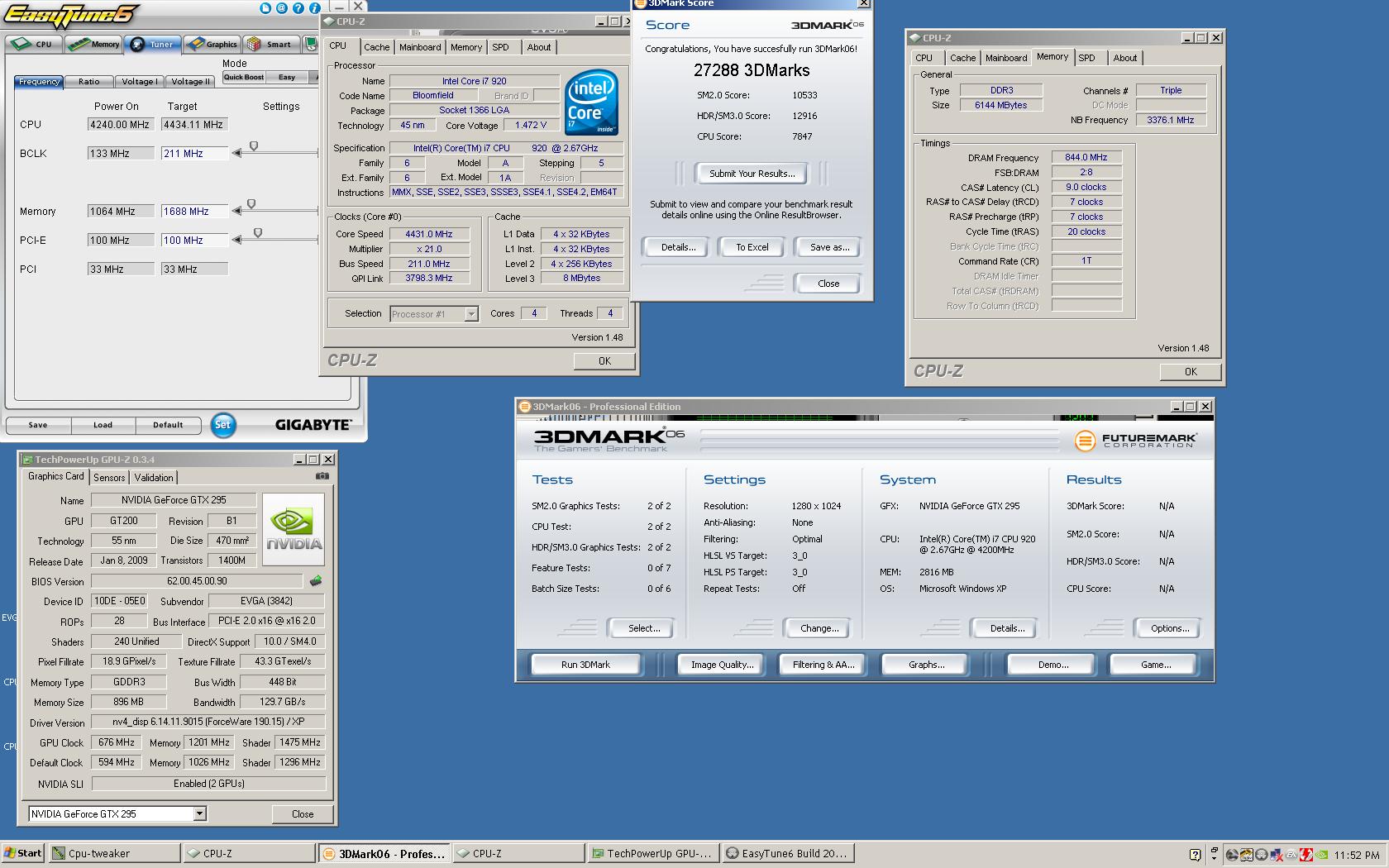Open EasyTune6 Graphics tab
1389x868 pixels.
[212, 45]
